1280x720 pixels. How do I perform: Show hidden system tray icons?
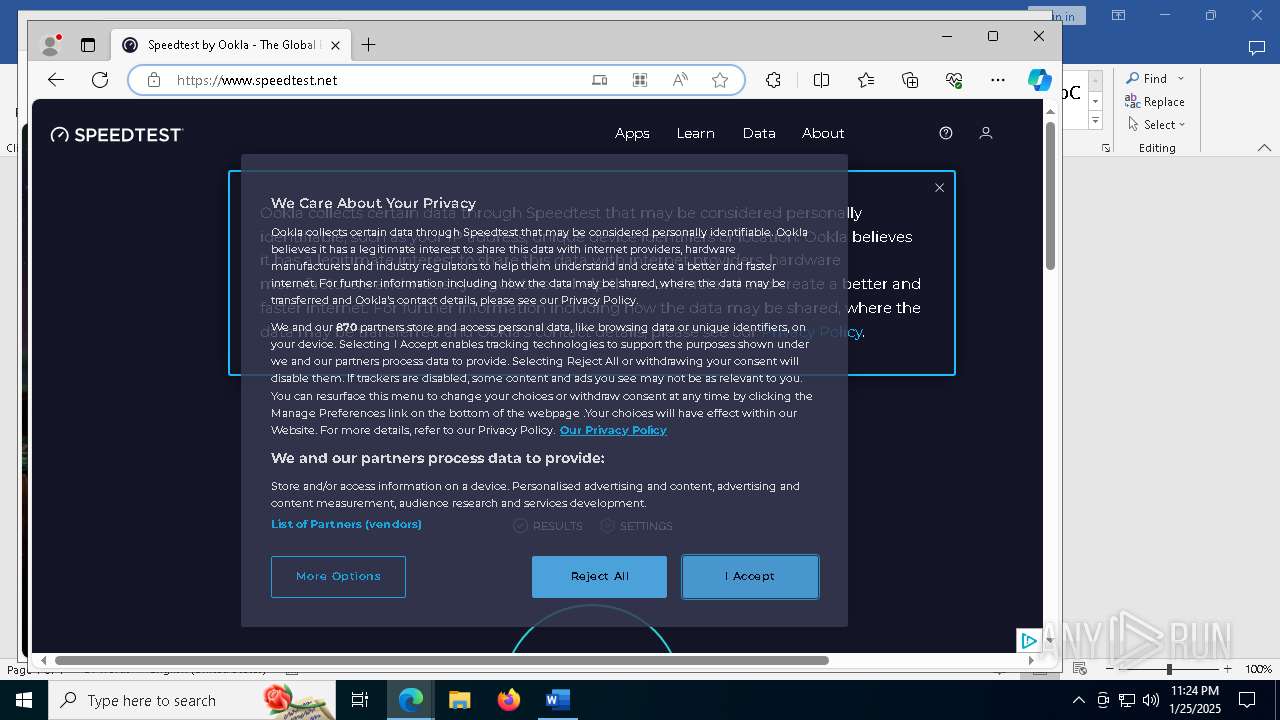click(1078, 700)
